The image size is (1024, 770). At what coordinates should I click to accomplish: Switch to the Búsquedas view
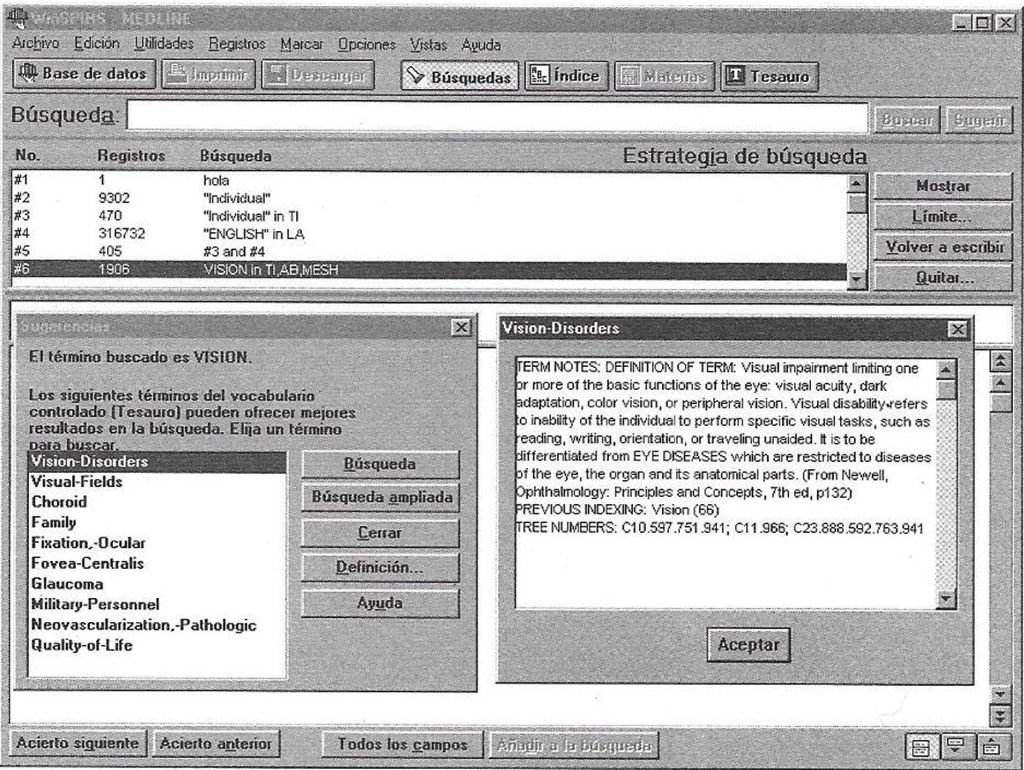[459, 76]
